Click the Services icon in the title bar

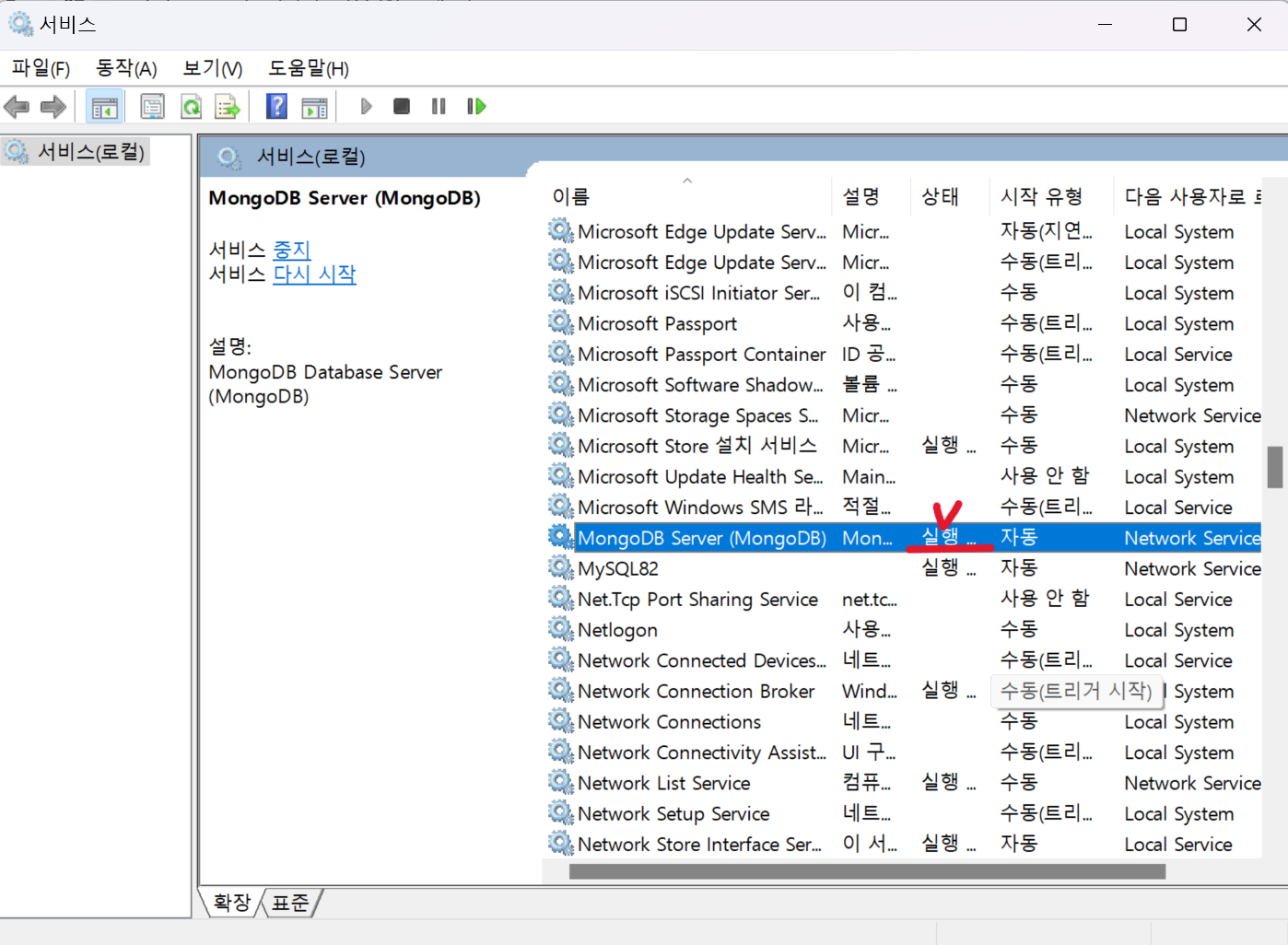[20, 24]
